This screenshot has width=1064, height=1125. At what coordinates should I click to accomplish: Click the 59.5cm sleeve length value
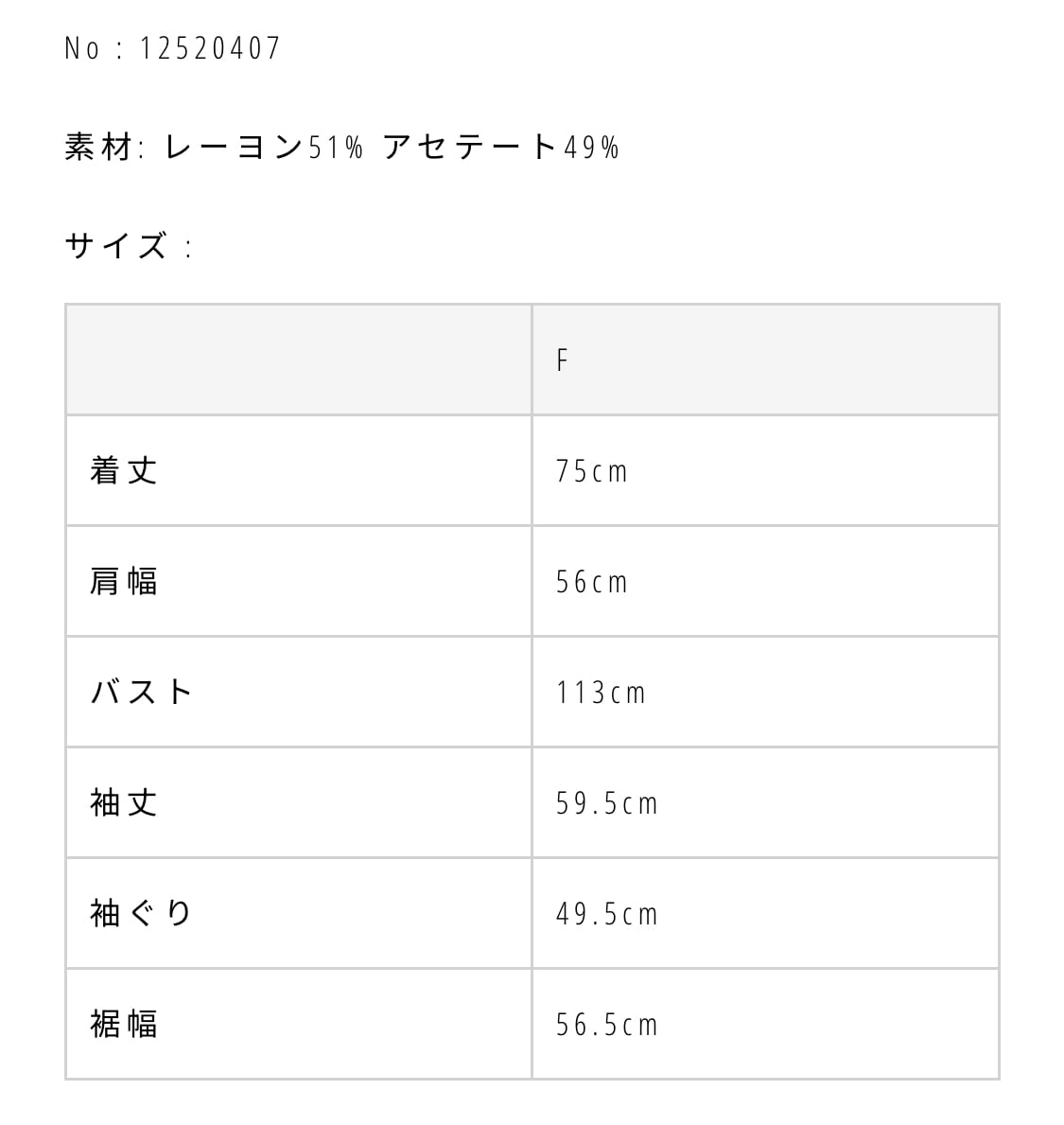tap(606, 803)
